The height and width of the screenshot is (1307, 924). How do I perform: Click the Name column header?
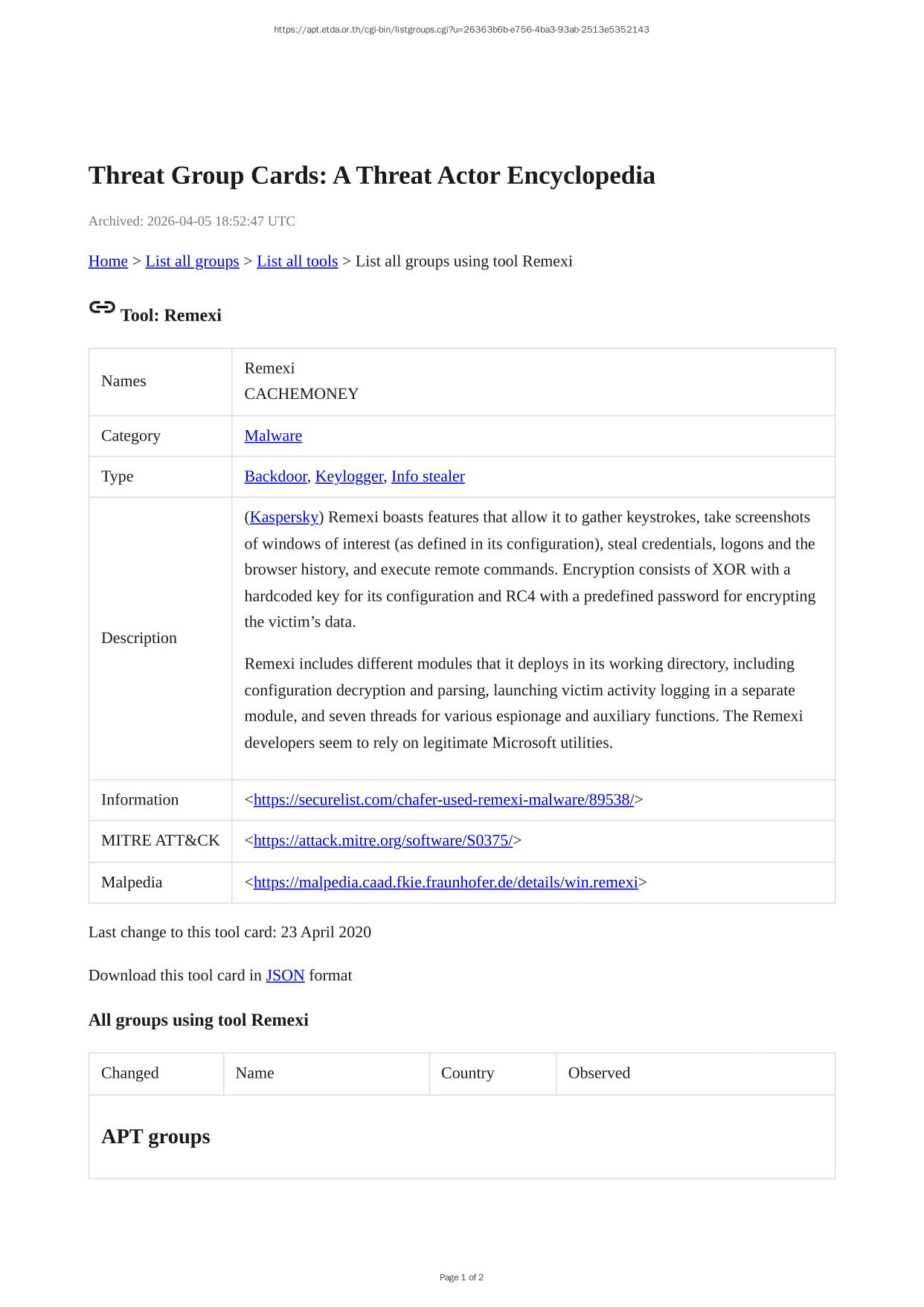[254, 1073]
